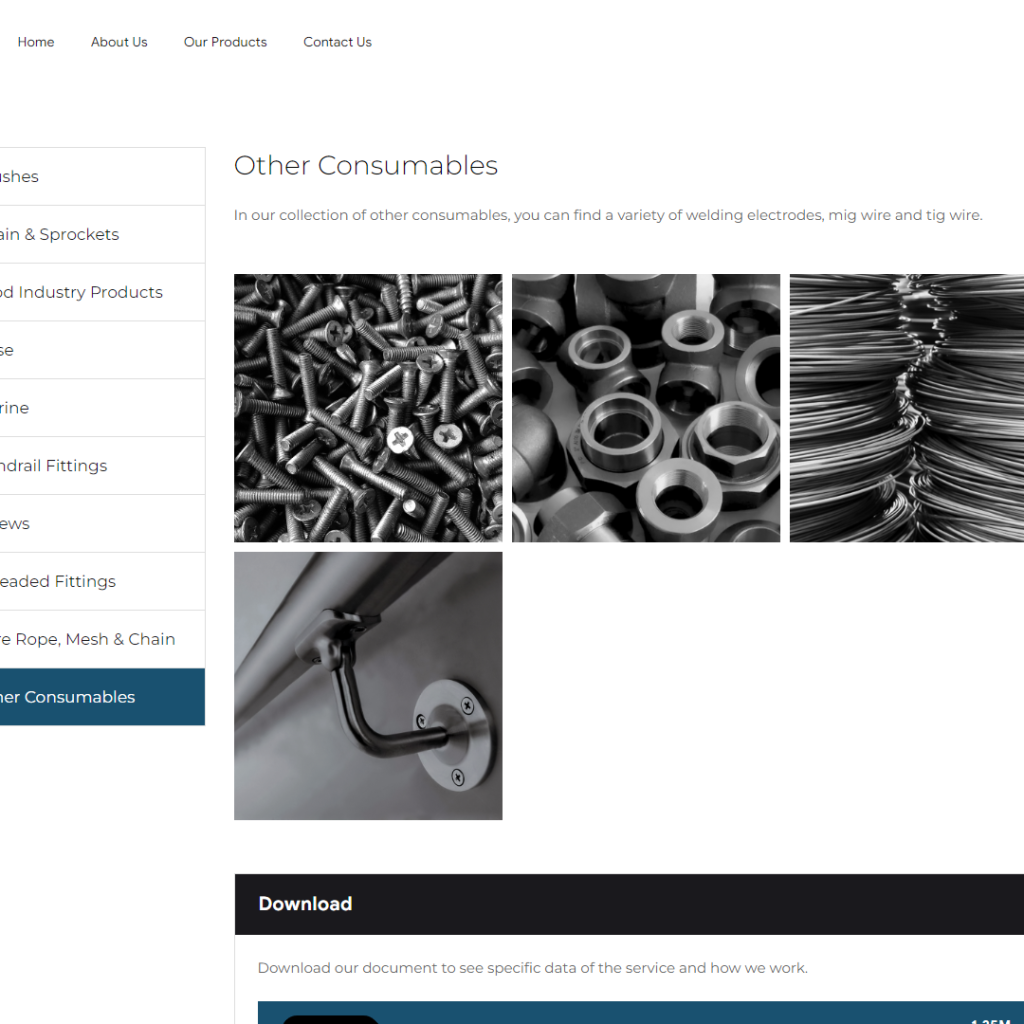Click the active Other Consumables category
Viewport: 1024px width, 1024px height.
[103, 697]
